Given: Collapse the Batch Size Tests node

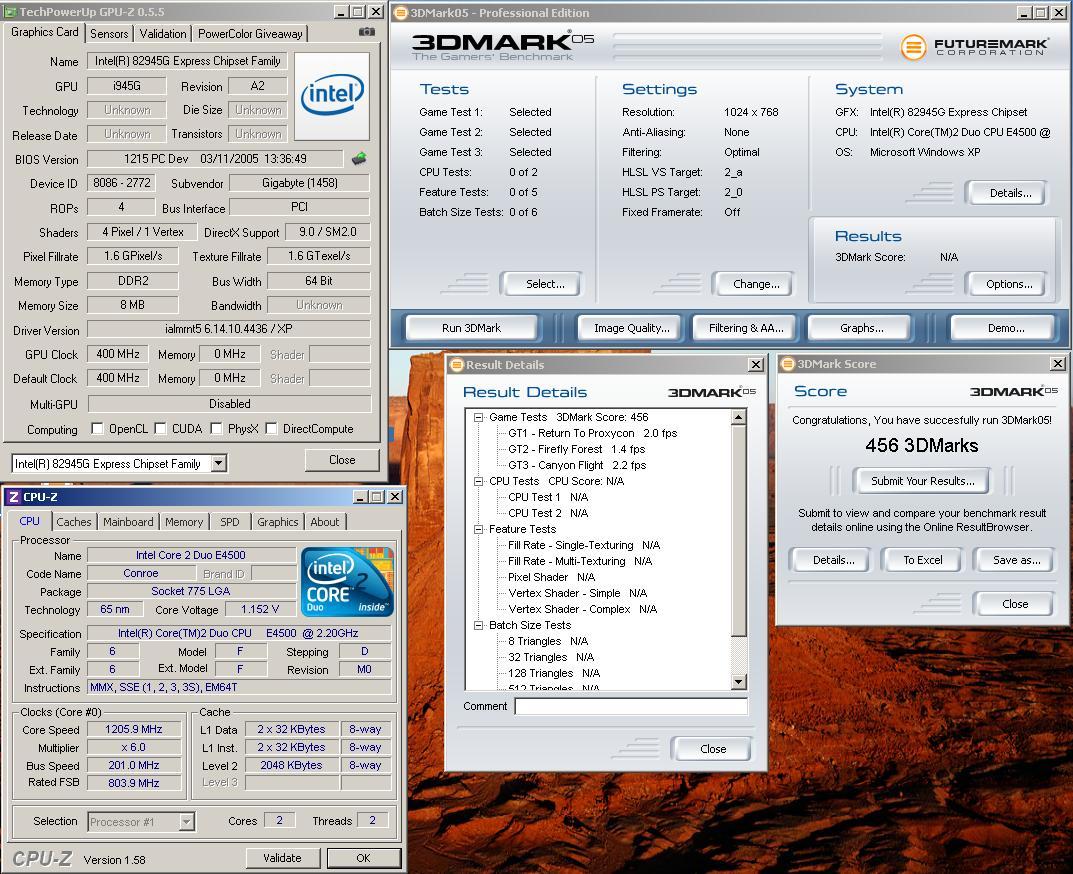Looking at the screenshot, I should [x=479, y=625].
